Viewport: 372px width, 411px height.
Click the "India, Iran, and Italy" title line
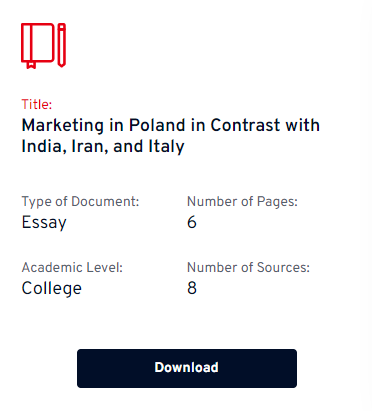[103, 147]
